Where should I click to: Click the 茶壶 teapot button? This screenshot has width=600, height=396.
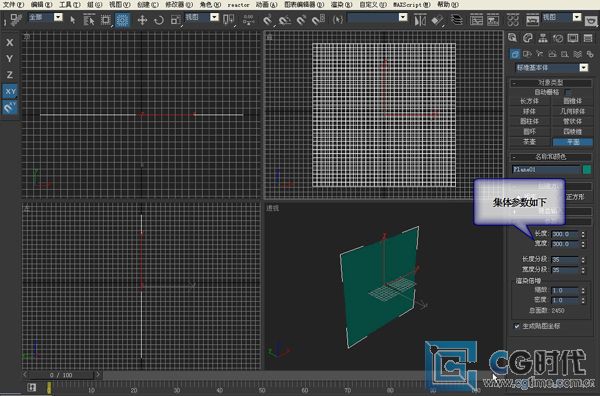coord(530,142)
